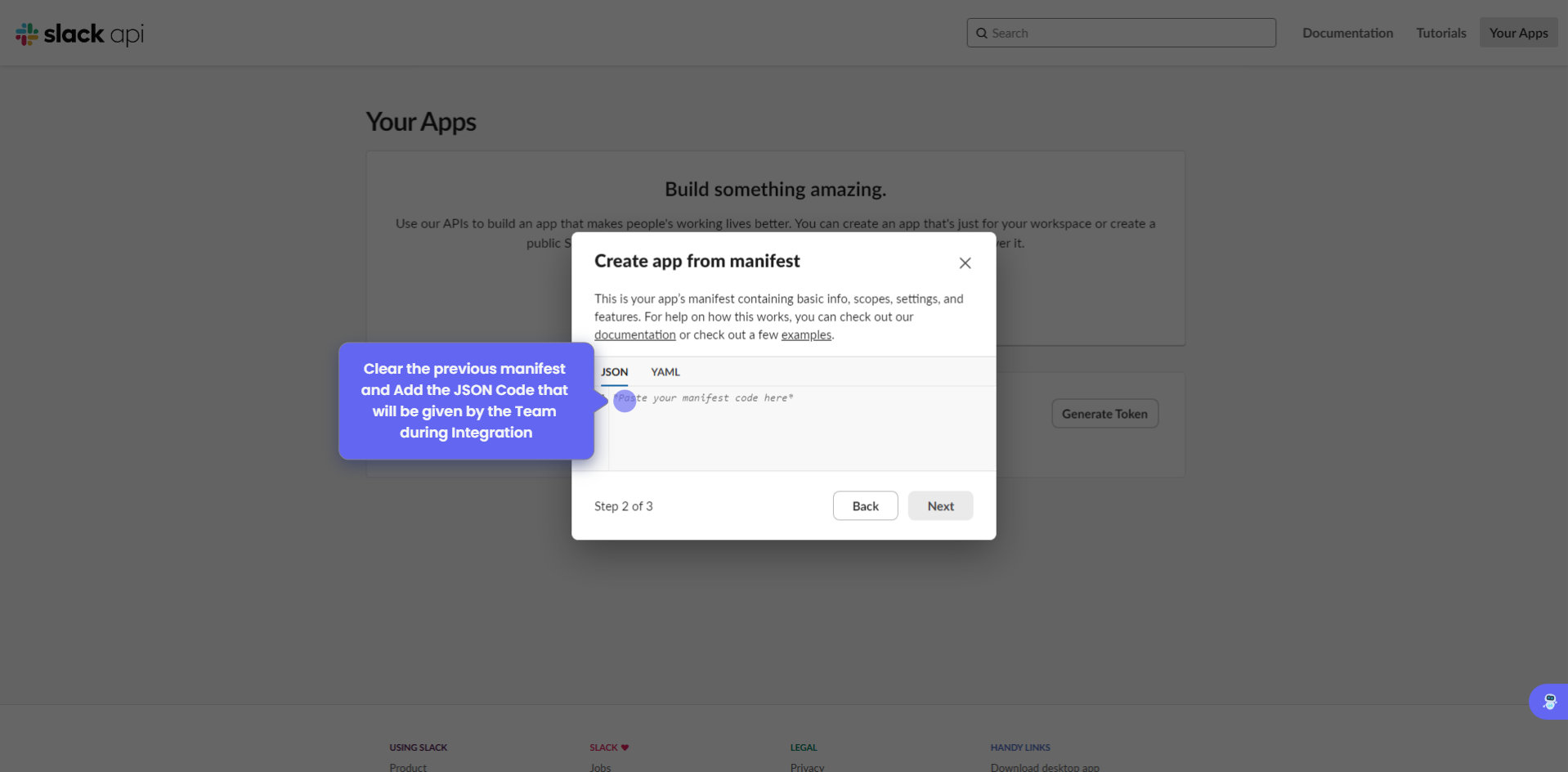The width and height of the screenshot is (1568, 772).
Task: Open the Privacy footer link
Action: (x=807, y=767)
